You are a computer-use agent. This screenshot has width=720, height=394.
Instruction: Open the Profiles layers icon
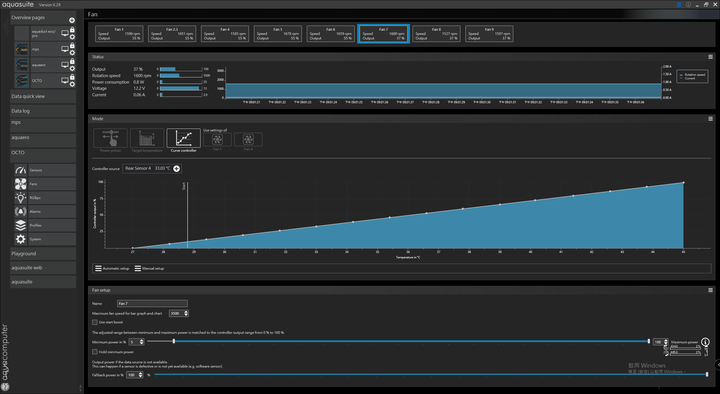(20, 225)
